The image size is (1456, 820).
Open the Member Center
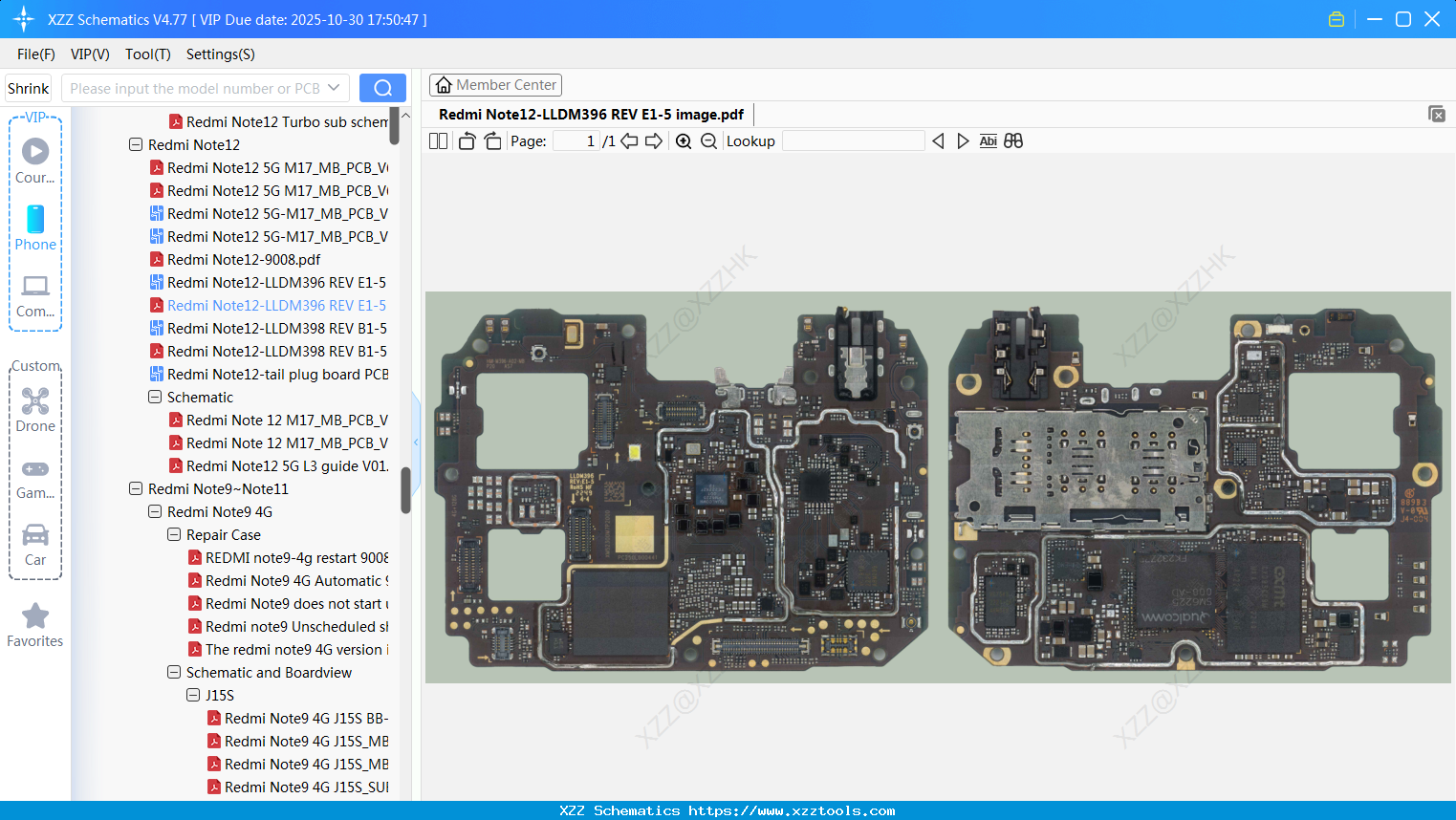click(495, 84)
